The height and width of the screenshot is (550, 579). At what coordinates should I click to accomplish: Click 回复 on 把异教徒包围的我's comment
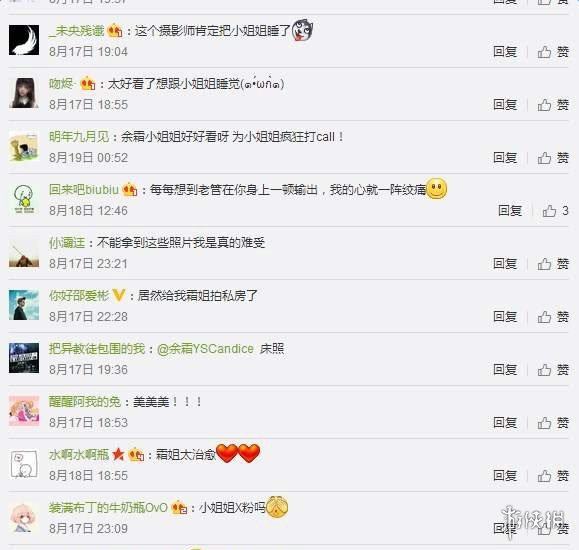[x=505, y=369]
